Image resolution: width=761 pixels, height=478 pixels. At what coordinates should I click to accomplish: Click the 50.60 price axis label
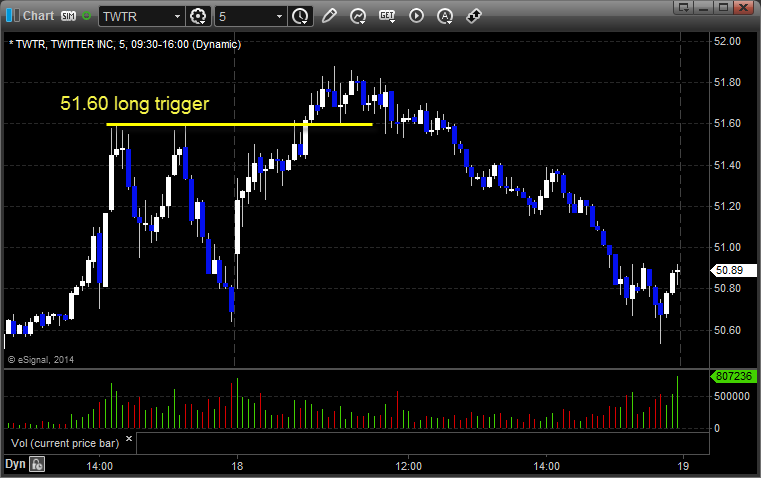point(728,330)
